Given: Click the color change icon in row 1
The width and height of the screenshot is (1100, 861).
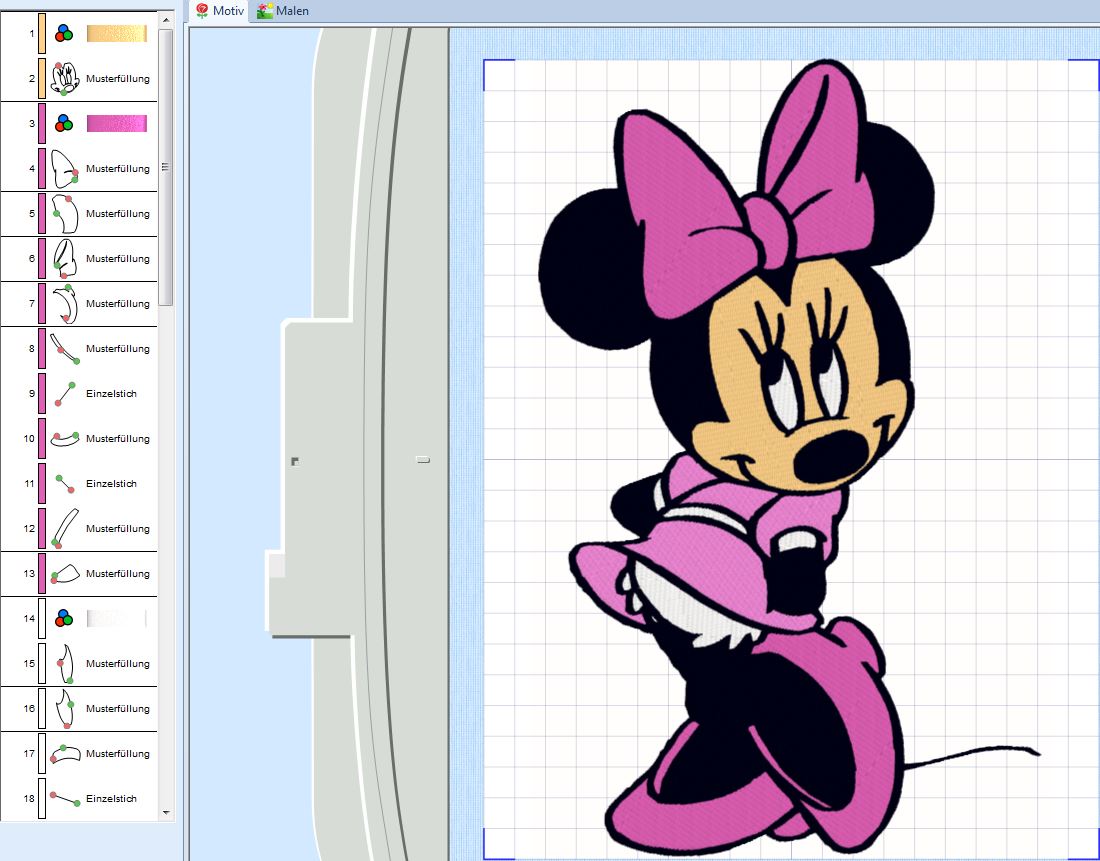Looking at the screenshot, I should 64,34.
